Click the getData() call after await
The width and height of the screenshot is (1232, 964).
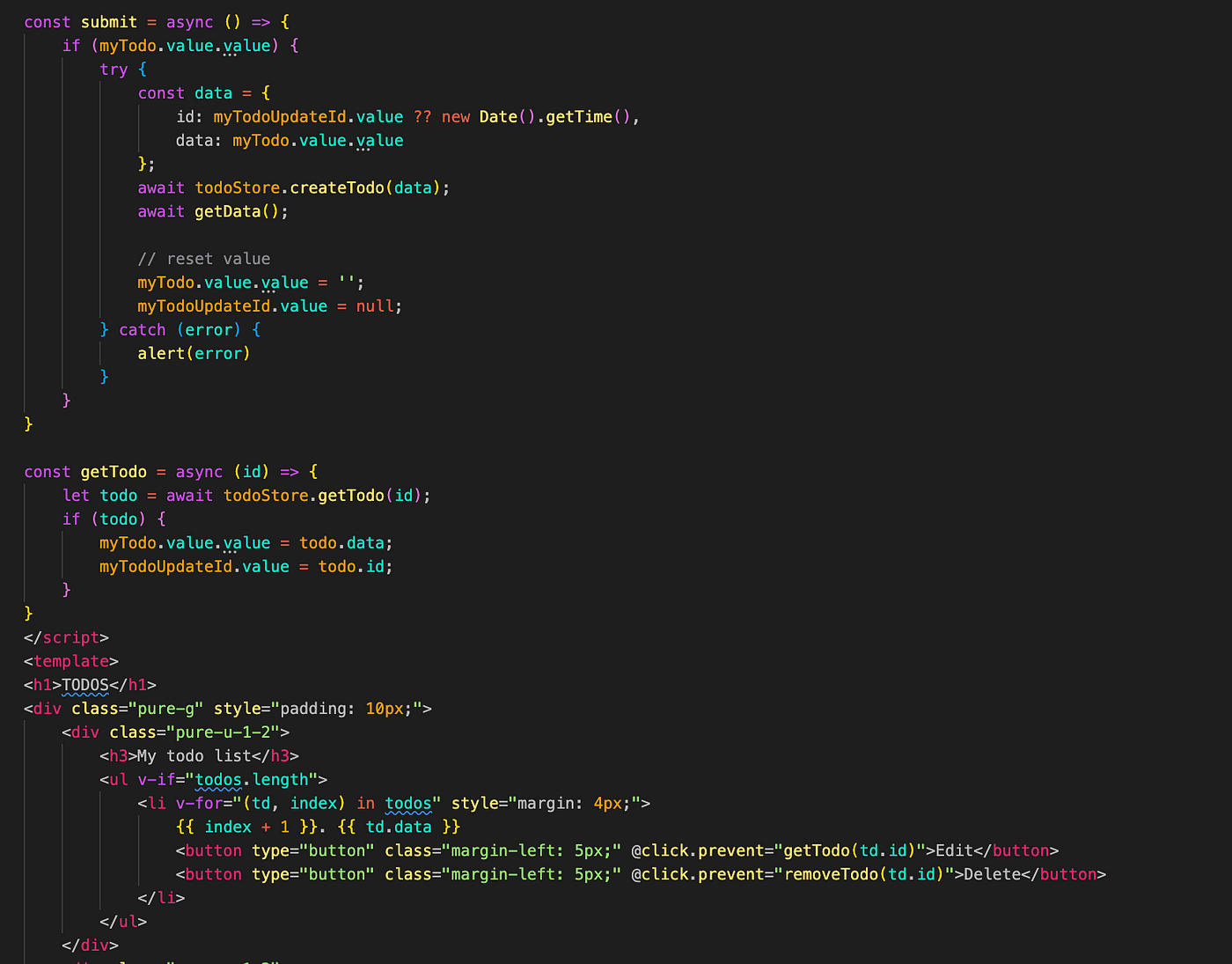click(240, 211)
